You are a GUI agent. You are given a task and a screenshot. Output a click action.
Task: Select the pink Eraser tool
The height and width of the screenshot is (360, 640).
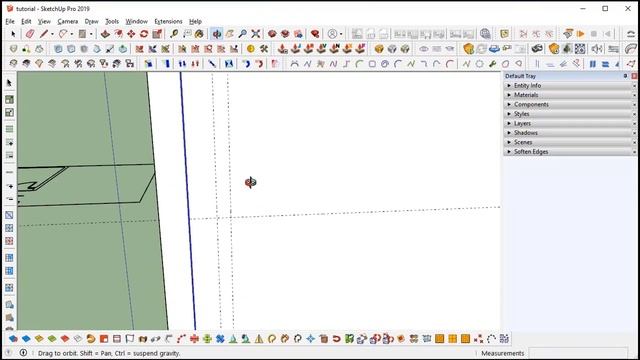(x=30, y=34)
